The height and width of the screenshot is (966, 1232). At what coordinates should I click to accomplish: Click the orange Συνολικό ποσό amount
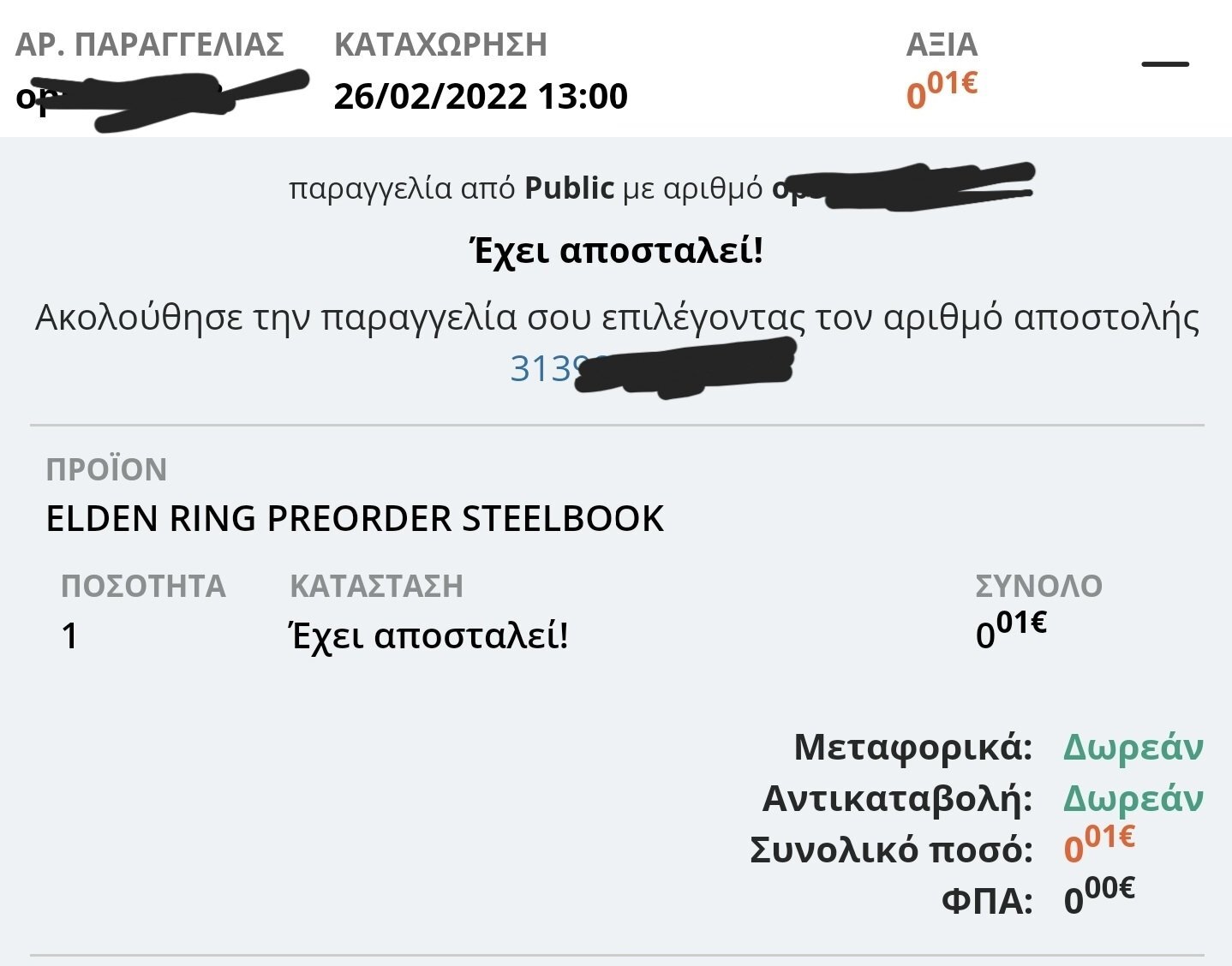coord(1099,844)
